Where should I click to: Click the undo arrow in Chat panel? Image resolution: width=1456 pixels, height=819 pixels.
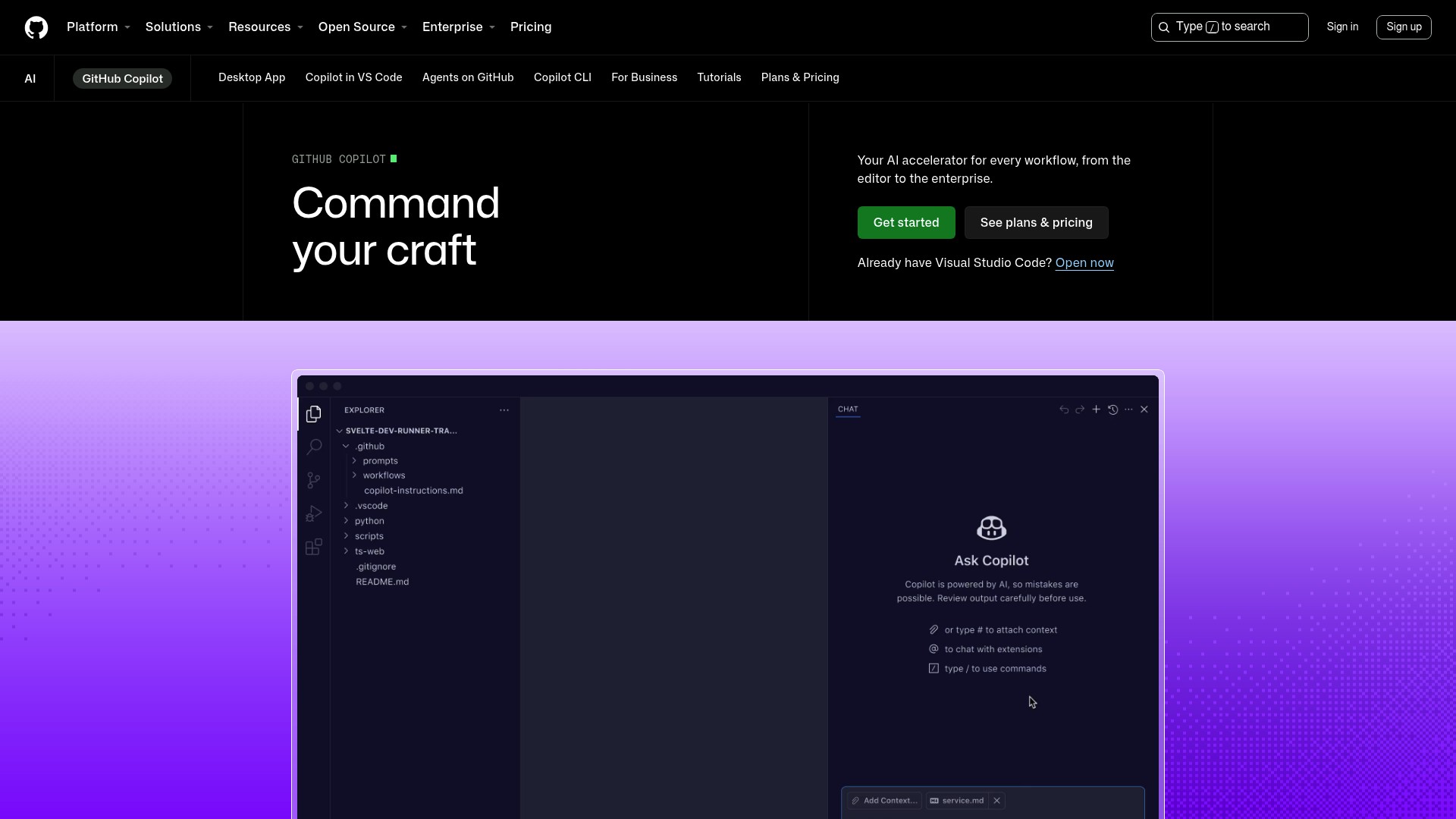point(1064,409)
